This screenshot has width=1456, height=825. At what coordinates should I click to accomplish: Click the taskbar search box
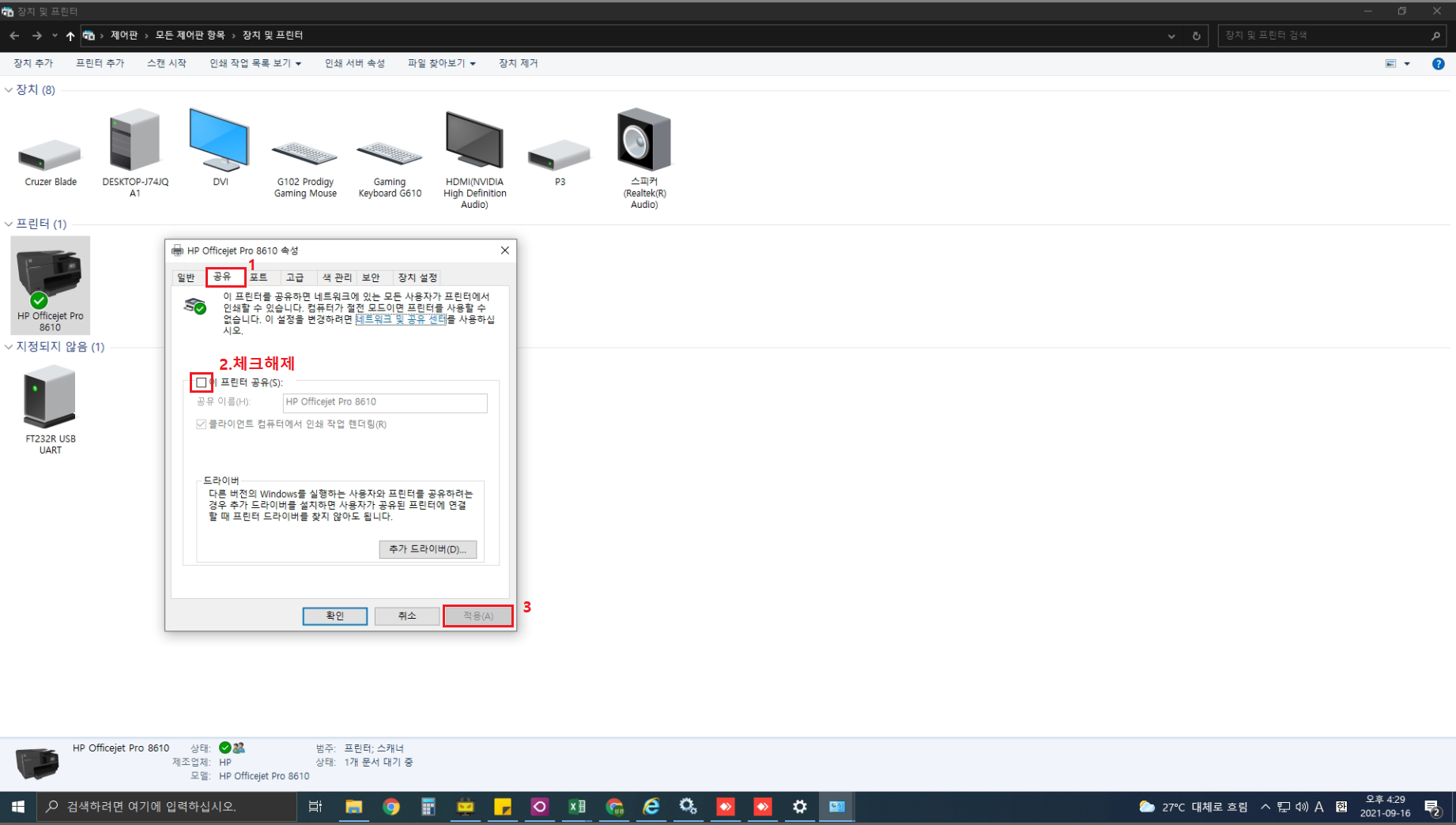pos(167,807)
